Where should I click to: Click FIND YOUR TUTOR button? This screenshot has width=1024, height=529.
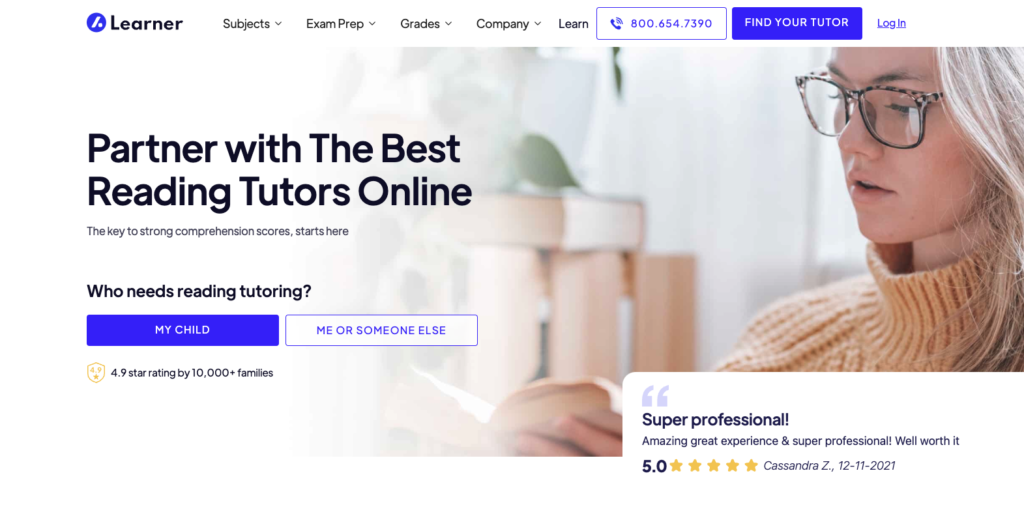coord(797,23)
